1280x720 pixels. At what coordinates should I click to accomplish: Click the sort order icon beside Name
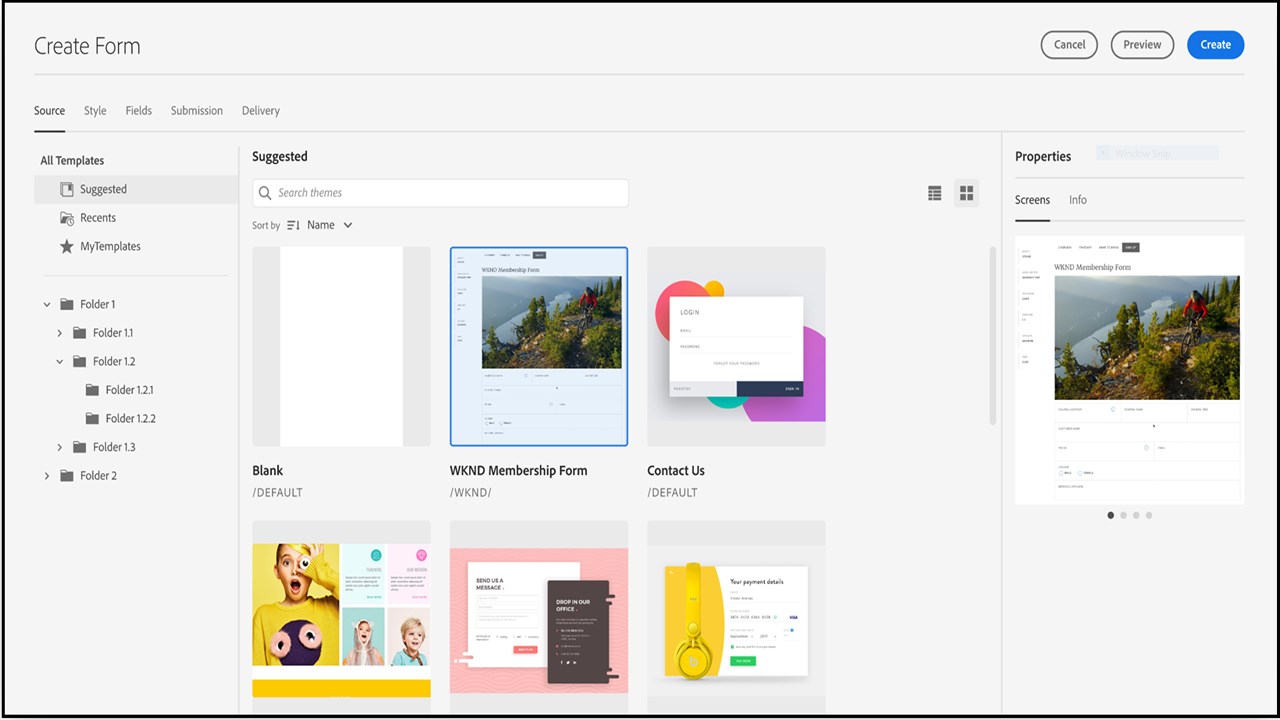point(293,225)
